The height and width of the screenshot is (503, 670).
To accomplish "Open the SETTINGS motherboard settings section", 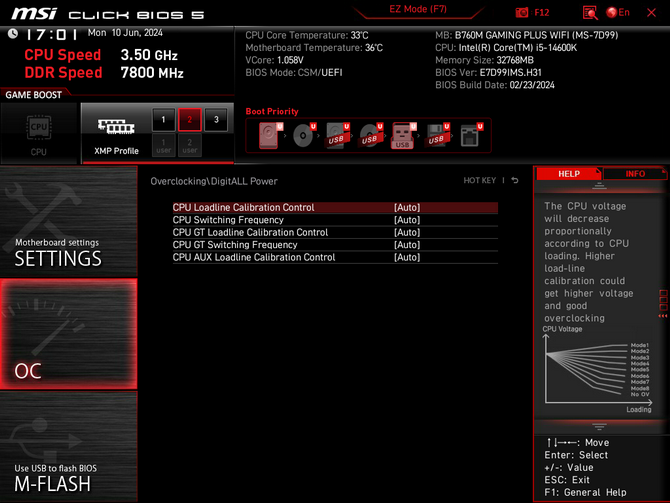I will click(x=68, y=221).
